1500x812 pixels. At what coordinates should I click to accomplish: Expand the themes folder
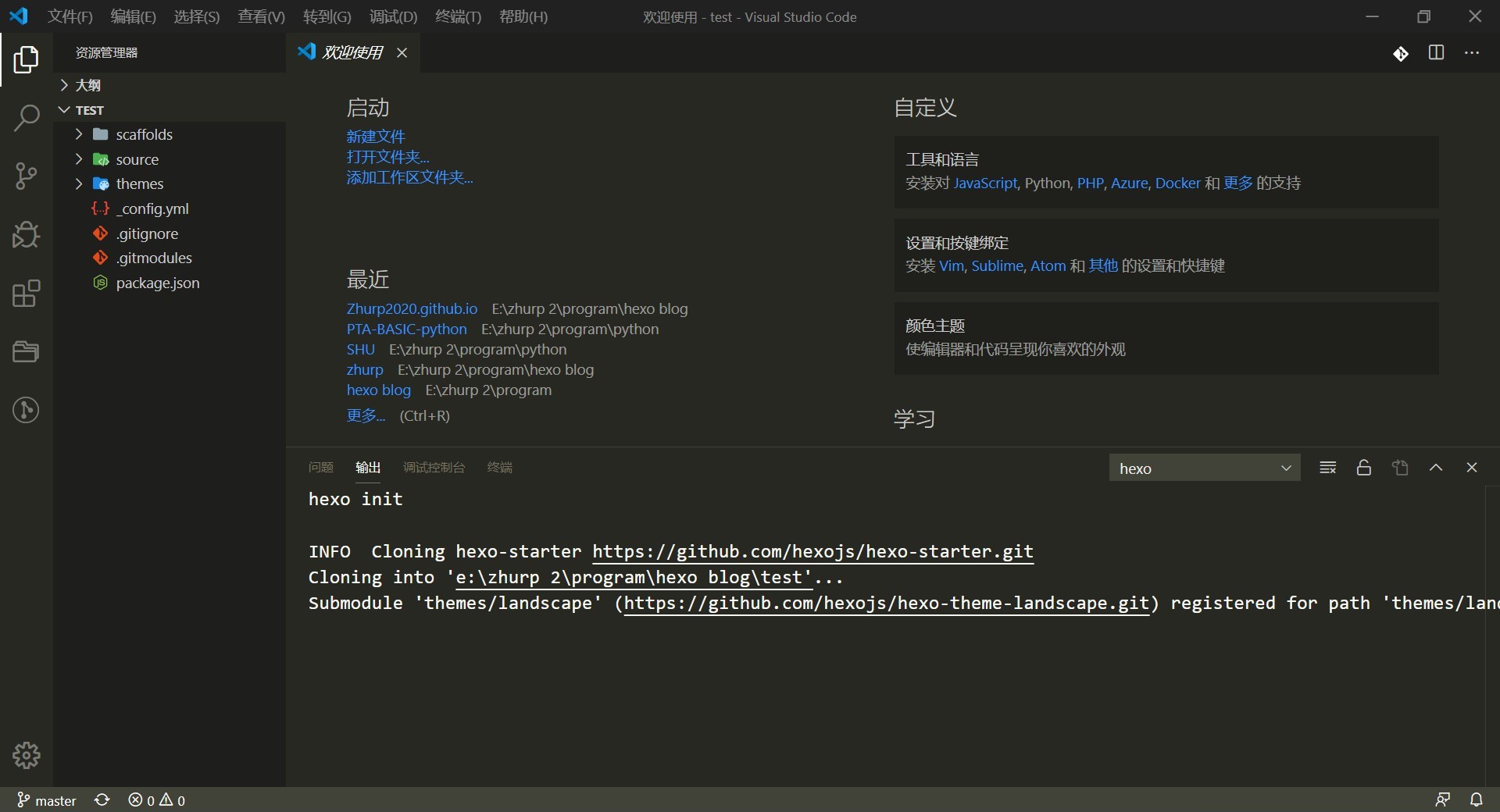[169, 184]
